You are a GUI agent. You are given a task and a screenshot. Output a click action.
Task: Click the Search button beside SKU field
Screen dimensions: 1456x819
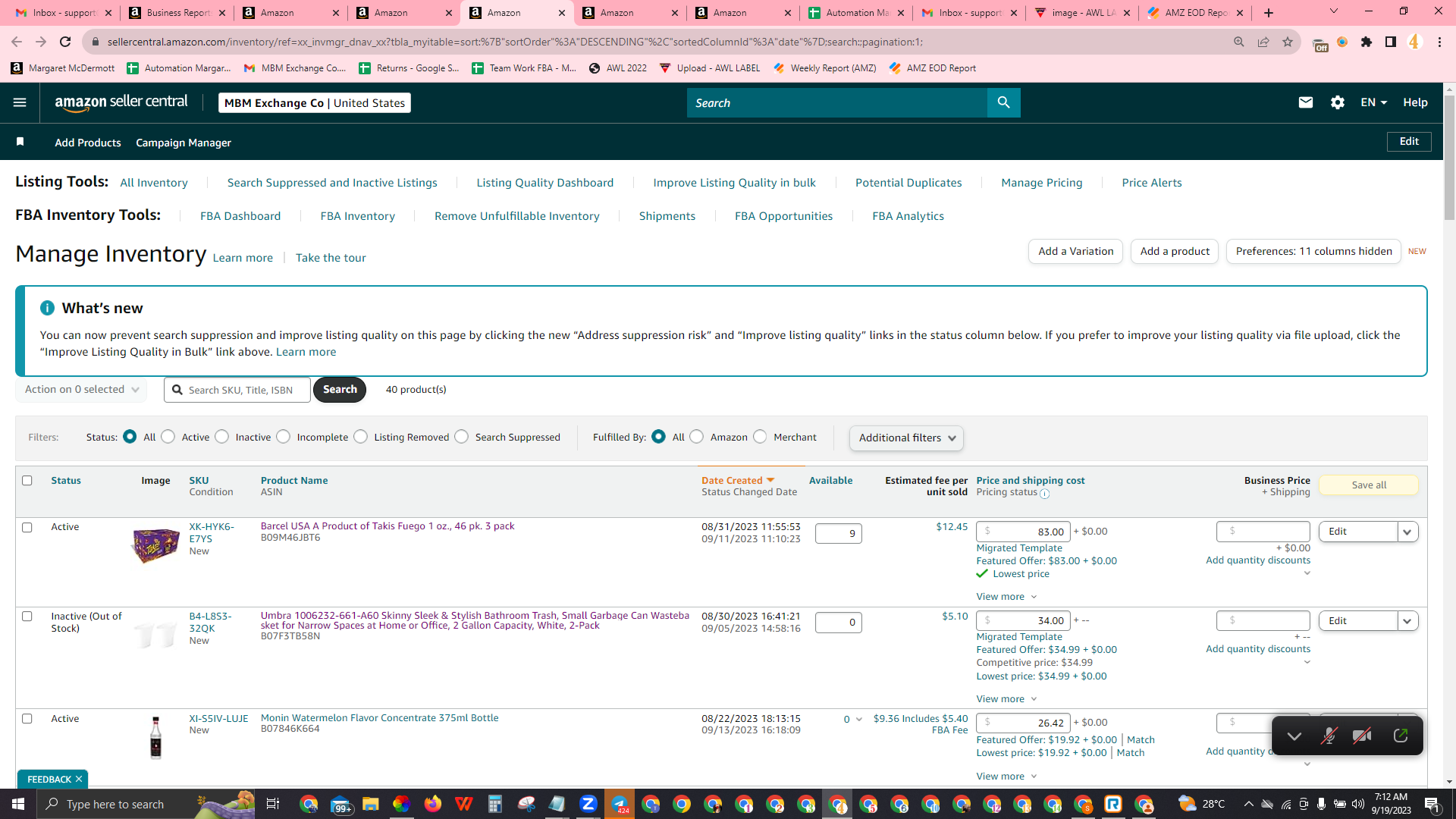340,389
